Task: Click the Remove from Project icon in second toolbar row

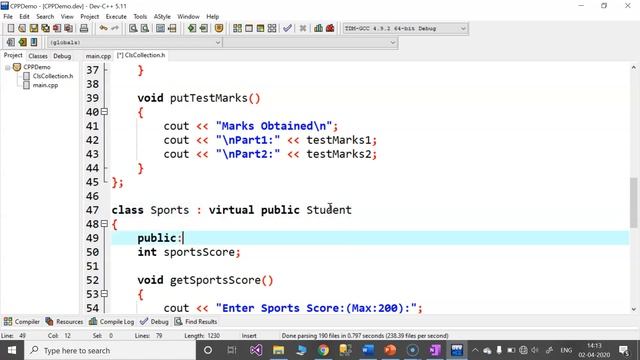Action: pos(22,42)
